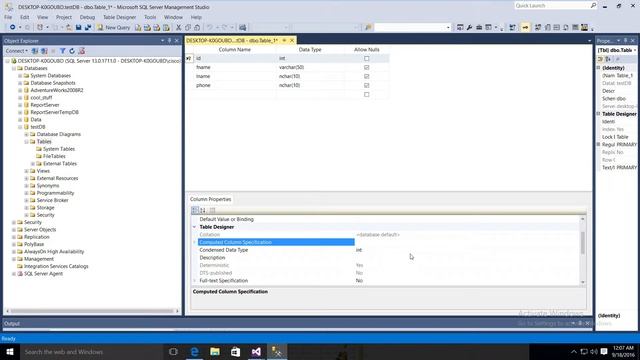Screen dimensions: 640x360
Task: Expand AdventureWorks2008R2 database node
Action: 20,90
